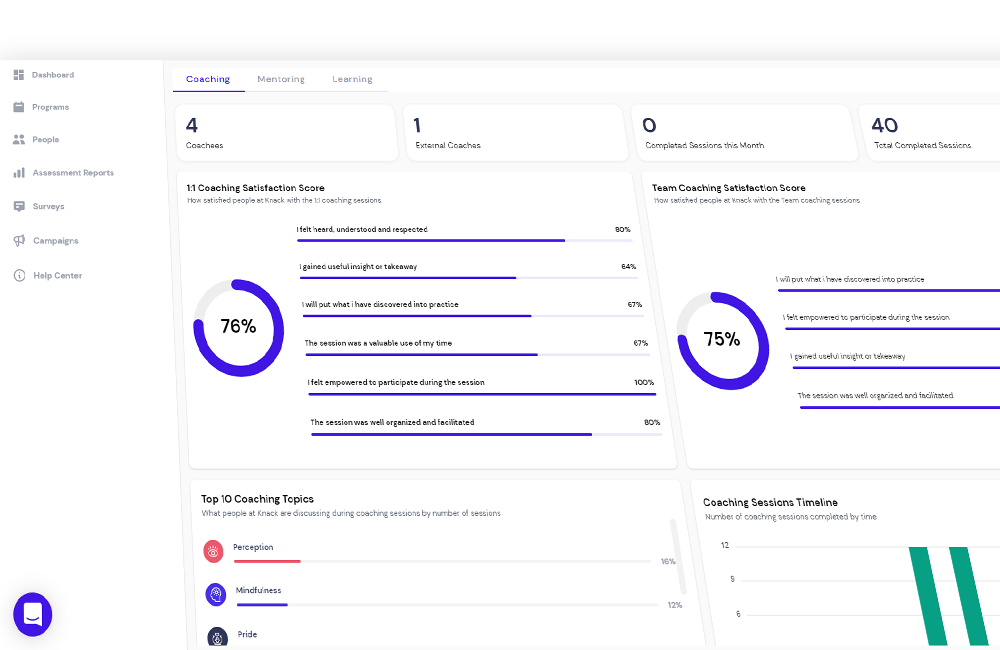Click 'I felt empowered to participate' in Team Coaching panel
Image resolution: width=1000 pixels, height=650 pixels.
click(866, 317)
